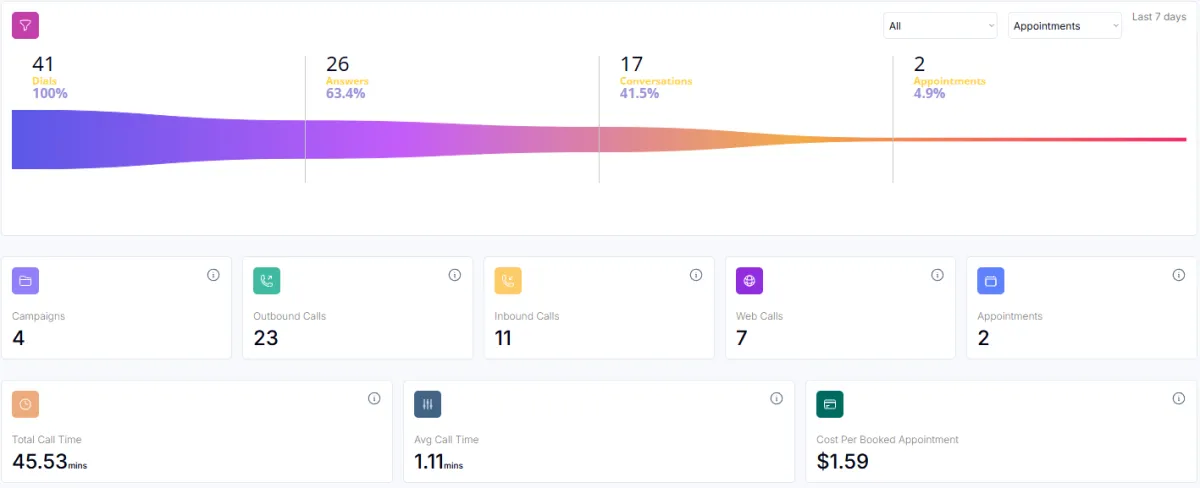Click the blue Appointments calendar icon
Viewport: 1200px width, 488px height.
tap(991, 281)
